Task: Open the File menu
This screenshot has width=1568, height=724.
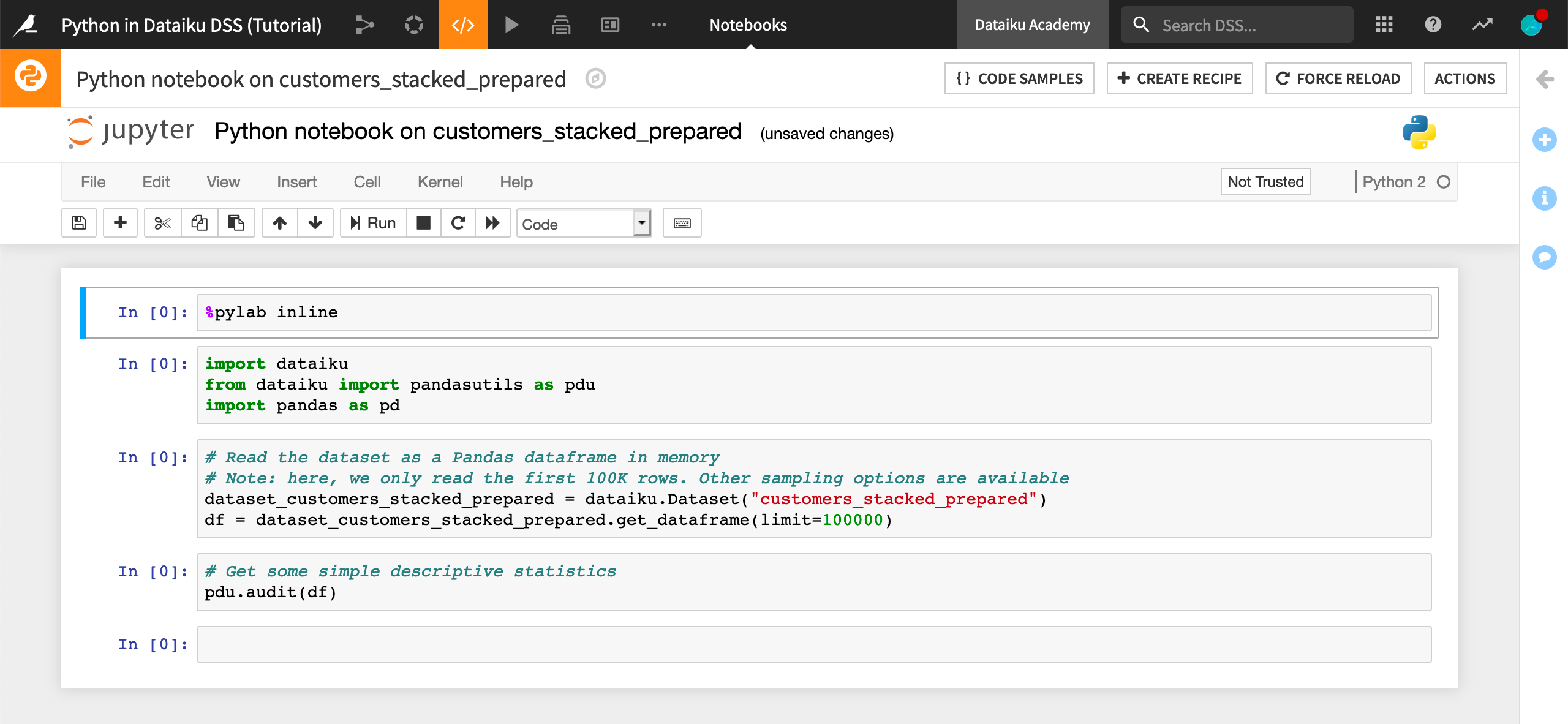Action: tap(93, 182)
